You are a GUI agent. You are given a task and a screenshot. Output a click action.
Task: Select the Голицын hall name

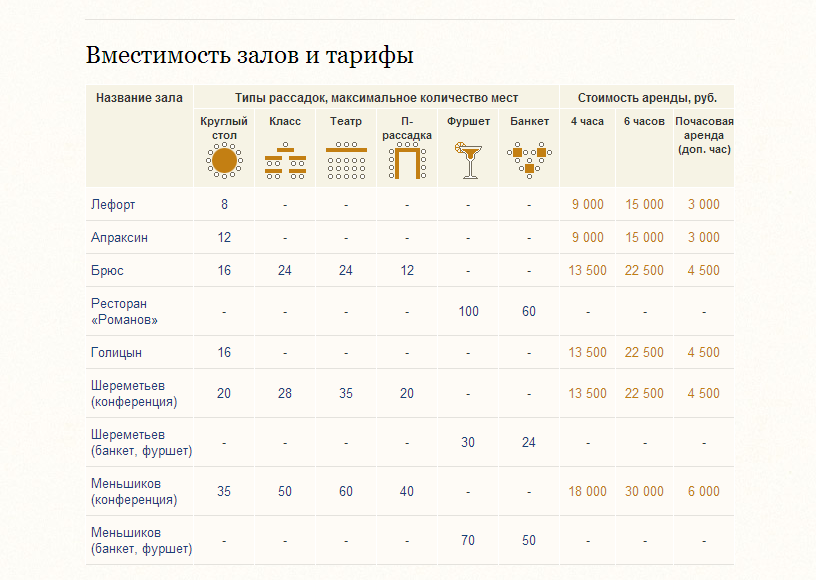point(116,353)
